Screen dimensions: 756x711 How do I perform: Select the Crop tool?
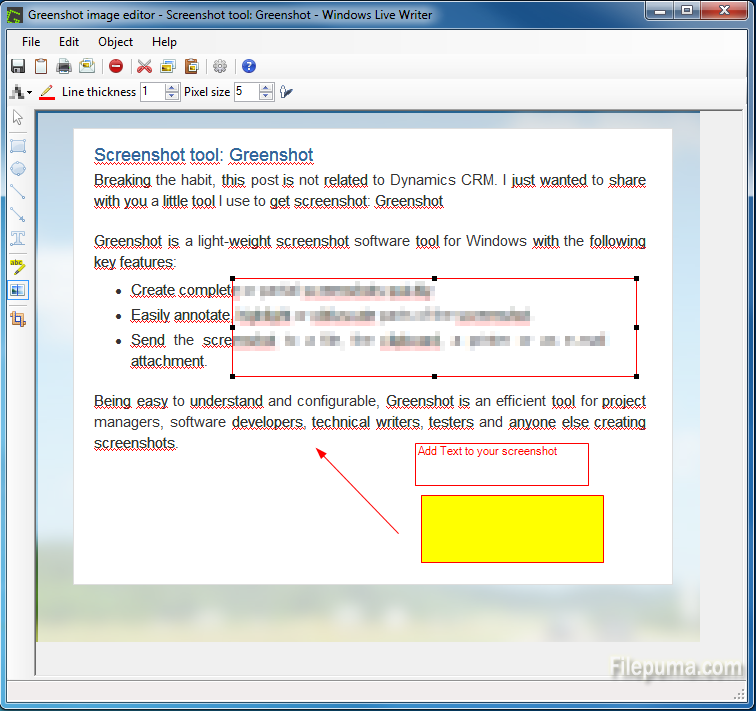(18, 319)
